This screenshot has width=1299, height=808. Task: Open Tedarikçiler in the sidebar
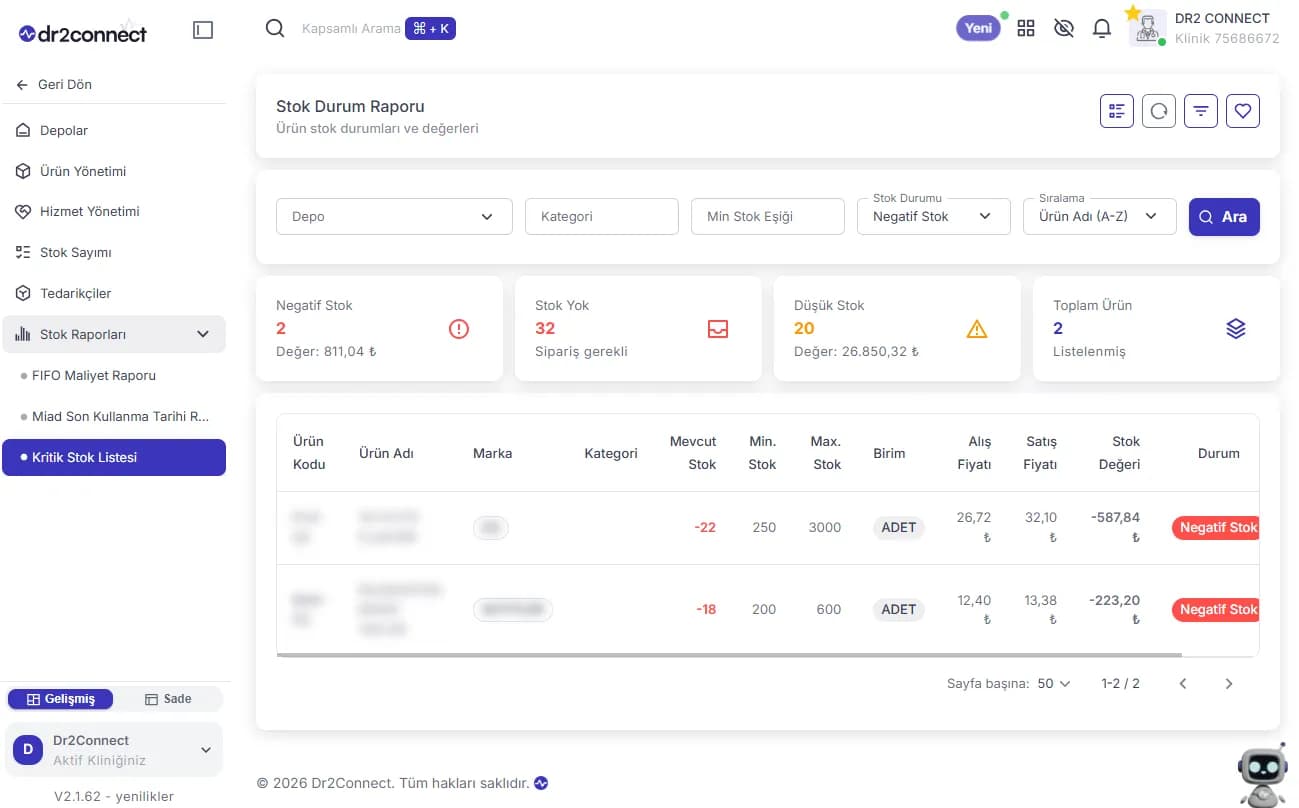tap(114, 293)
